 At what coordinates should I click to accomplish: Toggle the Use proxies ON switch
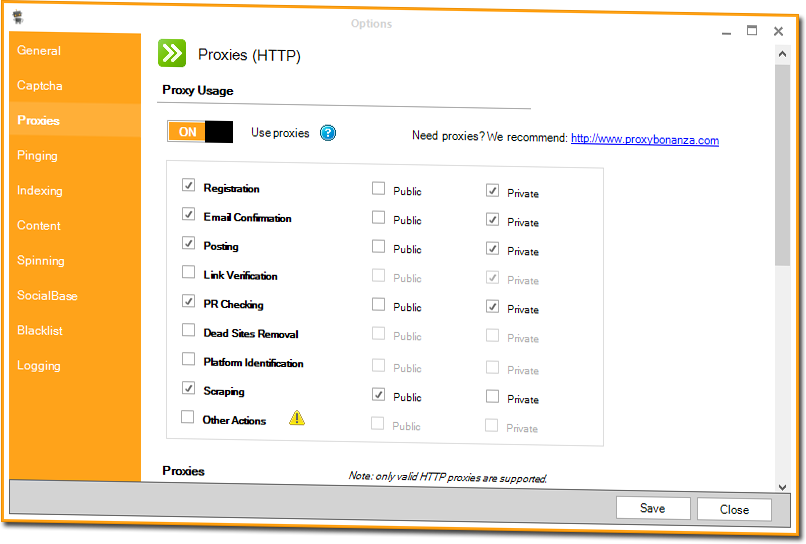point(200,132)
